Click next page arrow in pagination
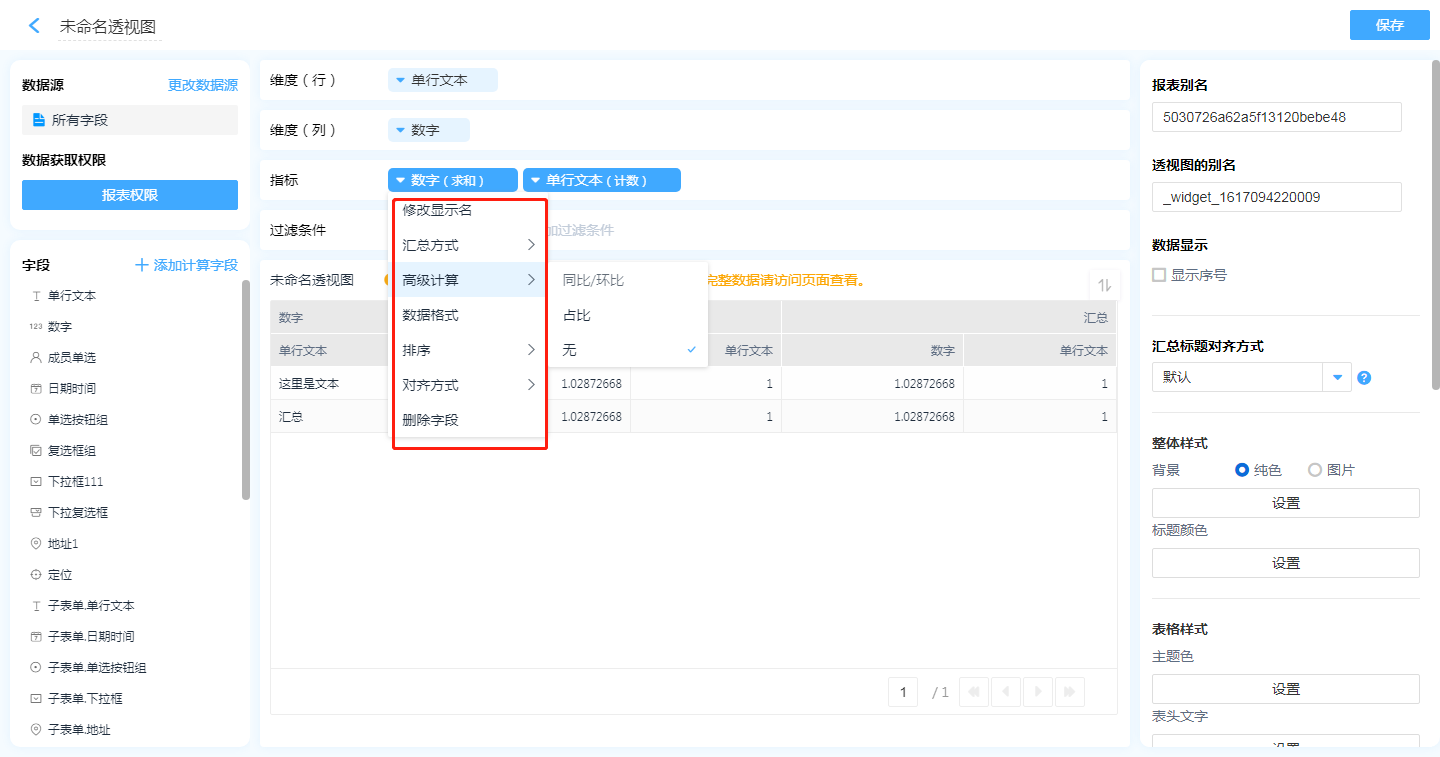The width and height of the screenshot is (1440, 757). [1038, 691]
